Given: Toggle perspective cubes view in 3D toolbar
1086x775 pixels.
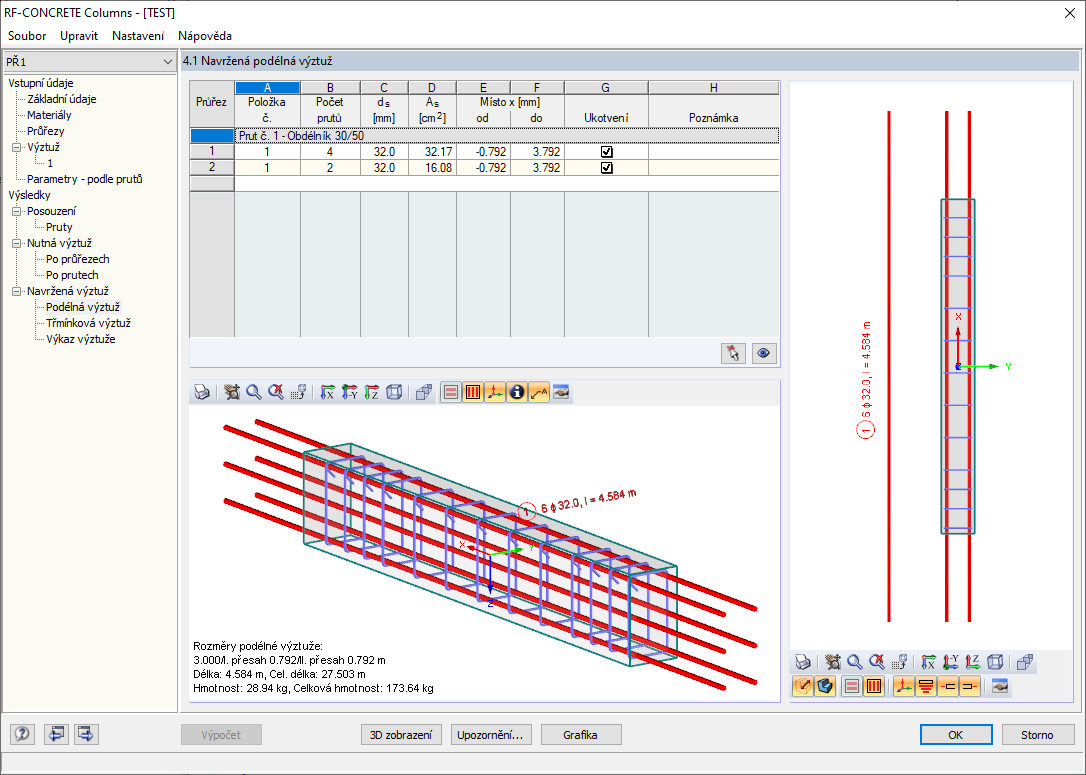Looking at the screenshot, I should click(424, 393).
